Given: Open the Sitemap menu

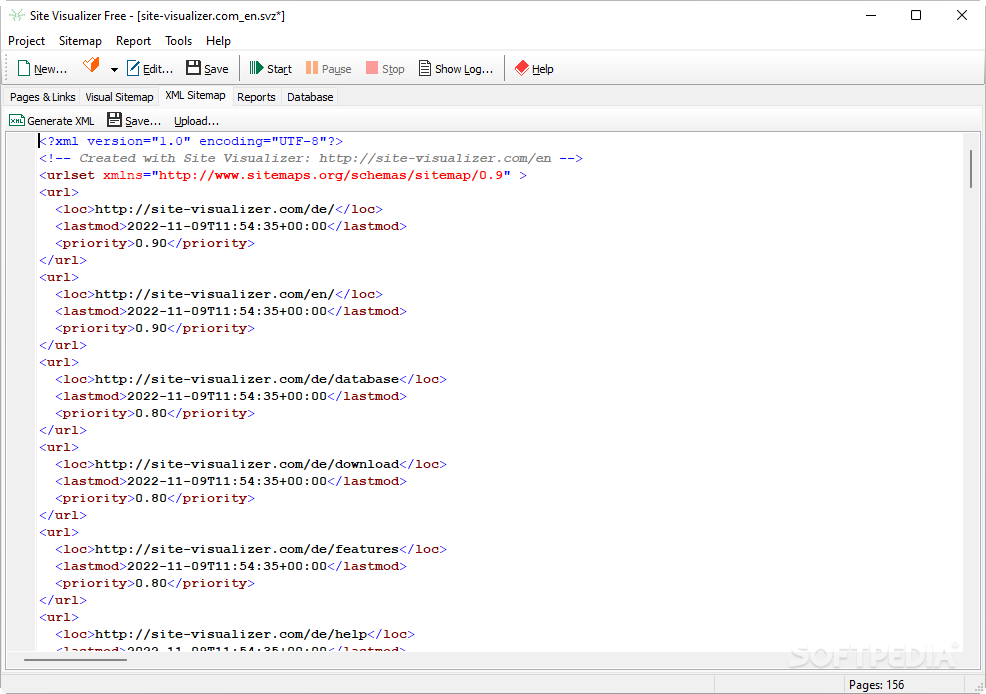Looking at the screenshot, I should coord(80,41).
